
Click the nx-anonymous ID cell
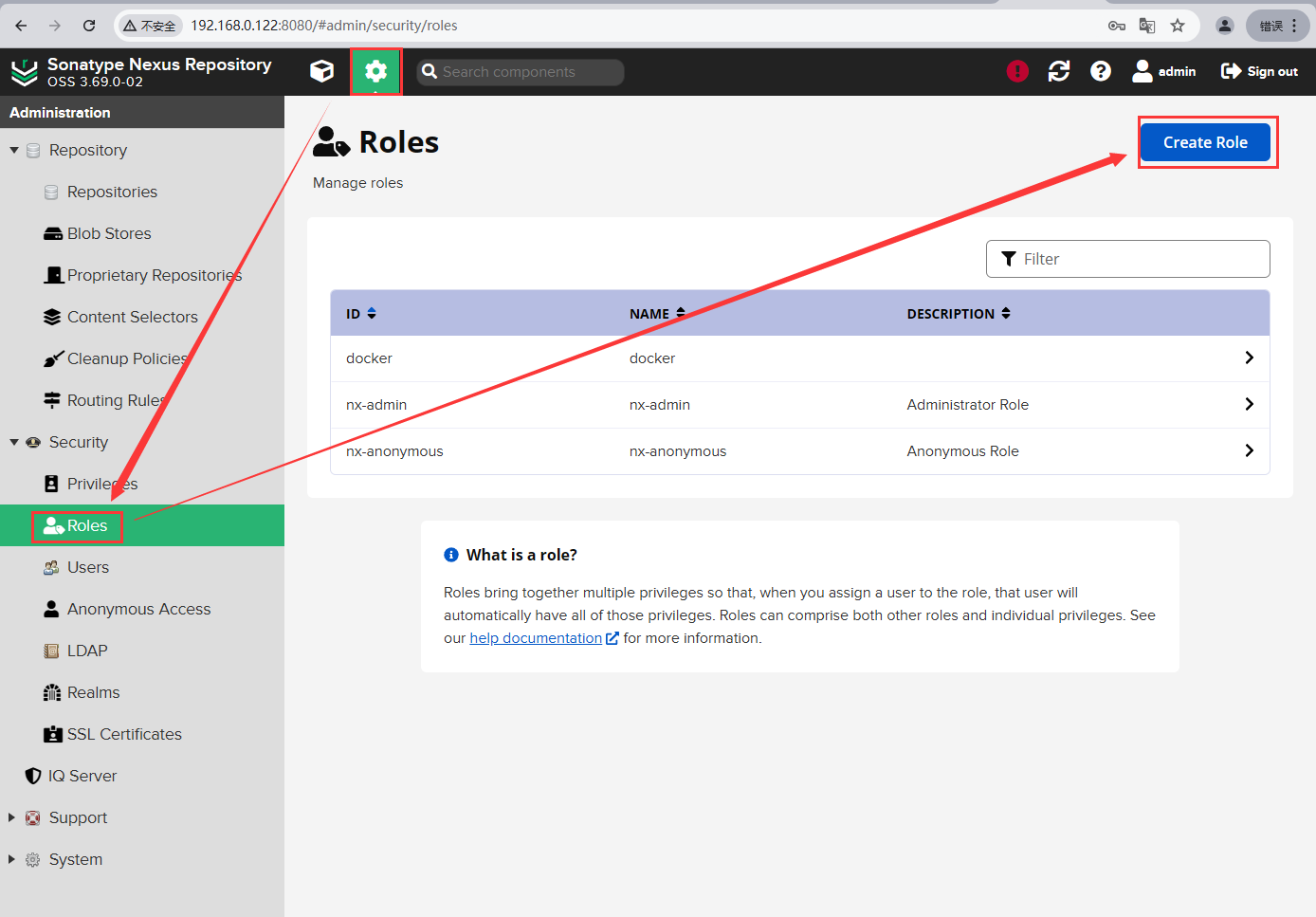tap(394, 451)
